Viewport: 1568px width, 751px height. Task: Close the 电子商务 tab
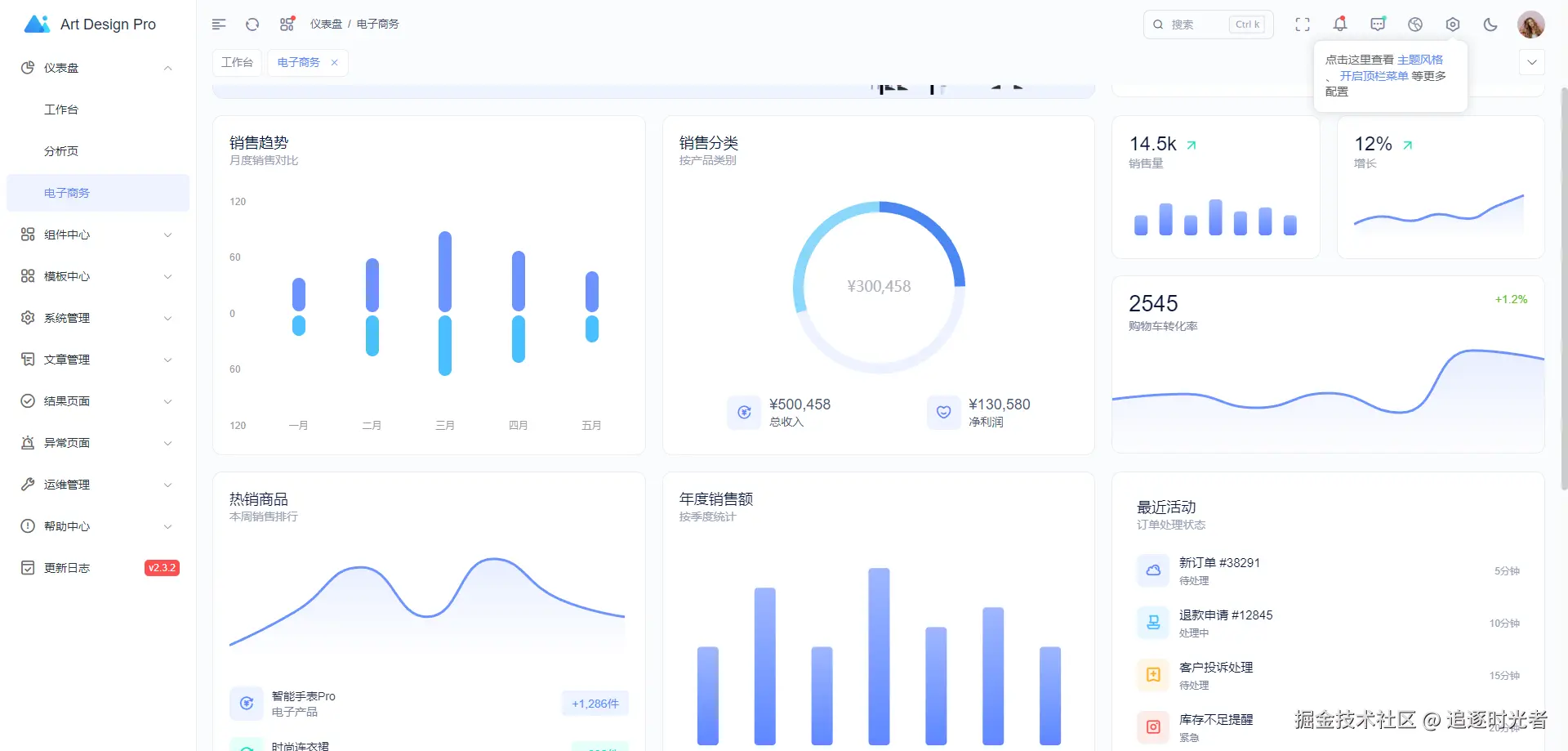[x=334, y=62]
